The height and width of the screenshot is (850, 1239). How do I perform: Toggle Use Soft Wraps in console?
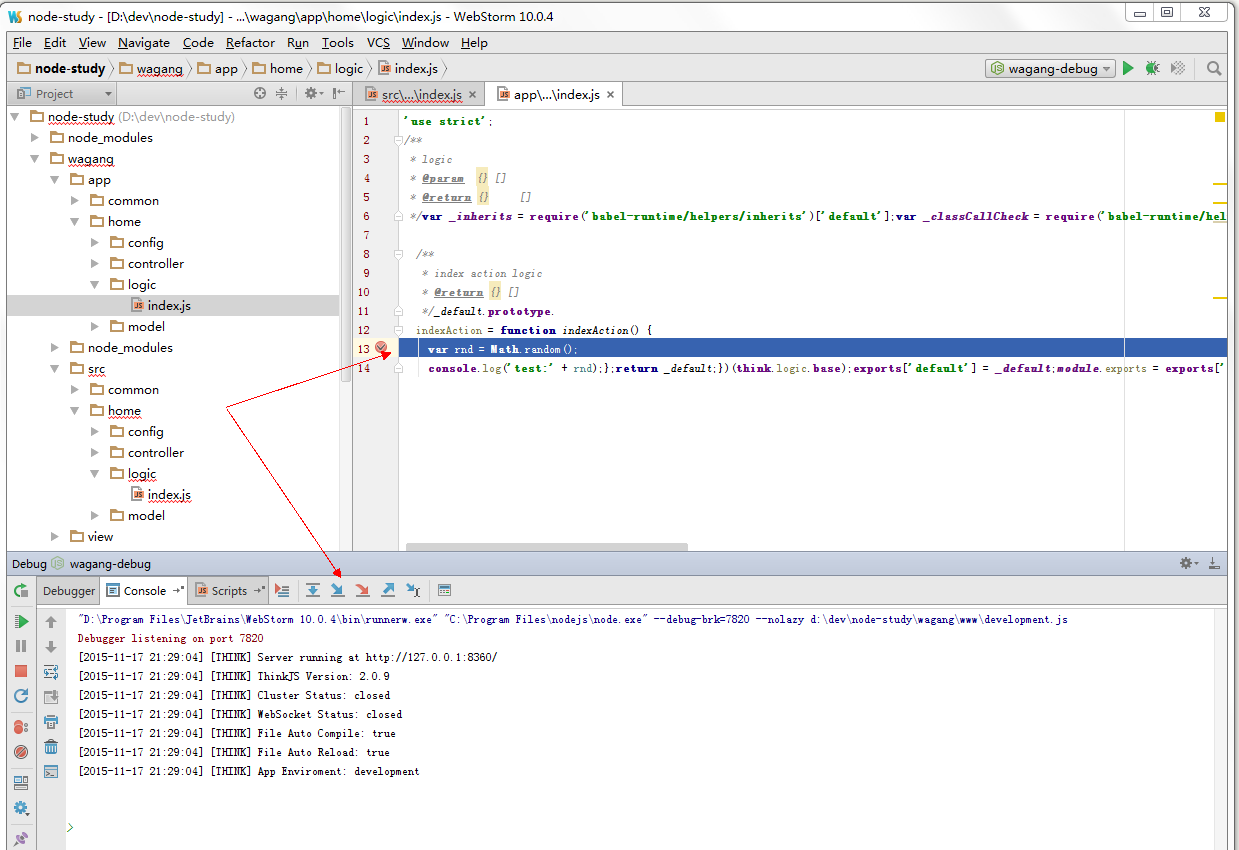click(x=51, y=671)
